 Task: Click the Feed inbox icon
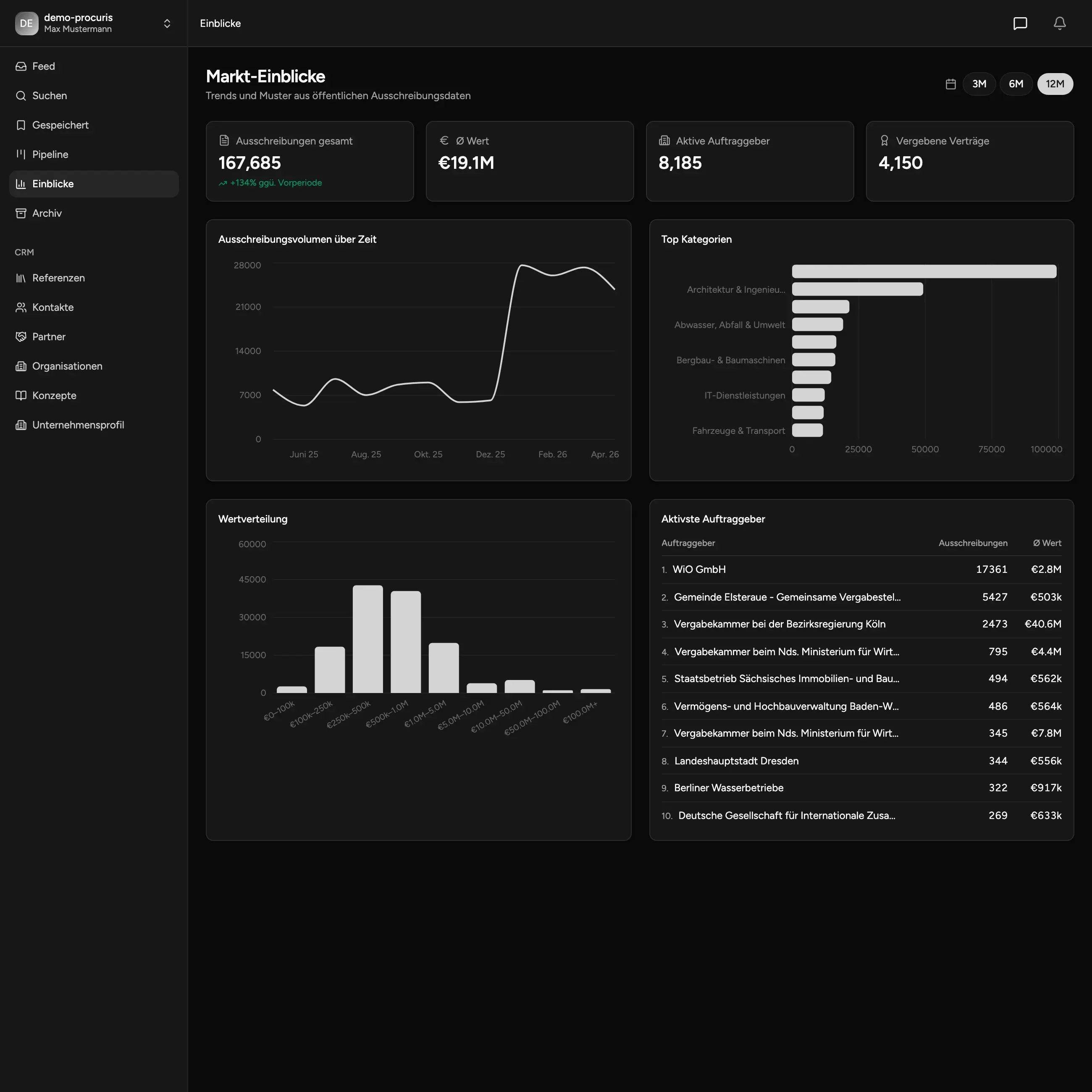click(x=21, y=66)
